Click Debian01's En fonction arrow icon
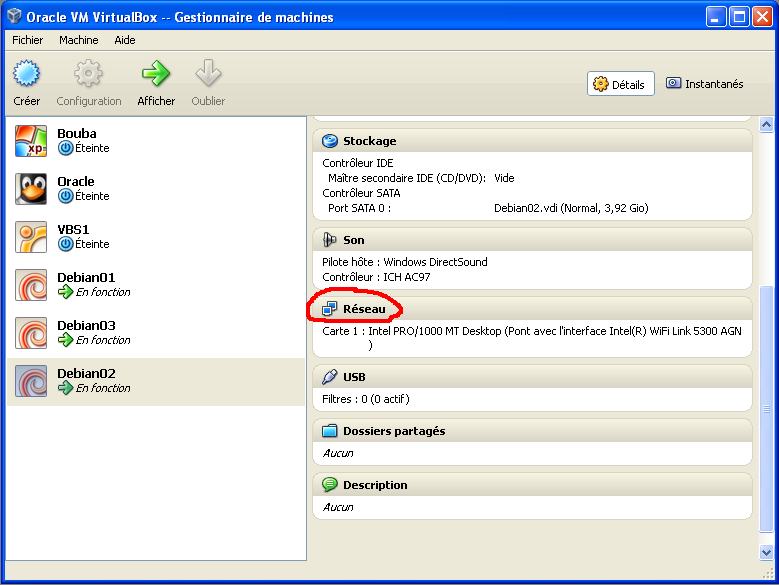Image resolution: width=779 pixels, height=585 pixels. (x=65, y=292)
